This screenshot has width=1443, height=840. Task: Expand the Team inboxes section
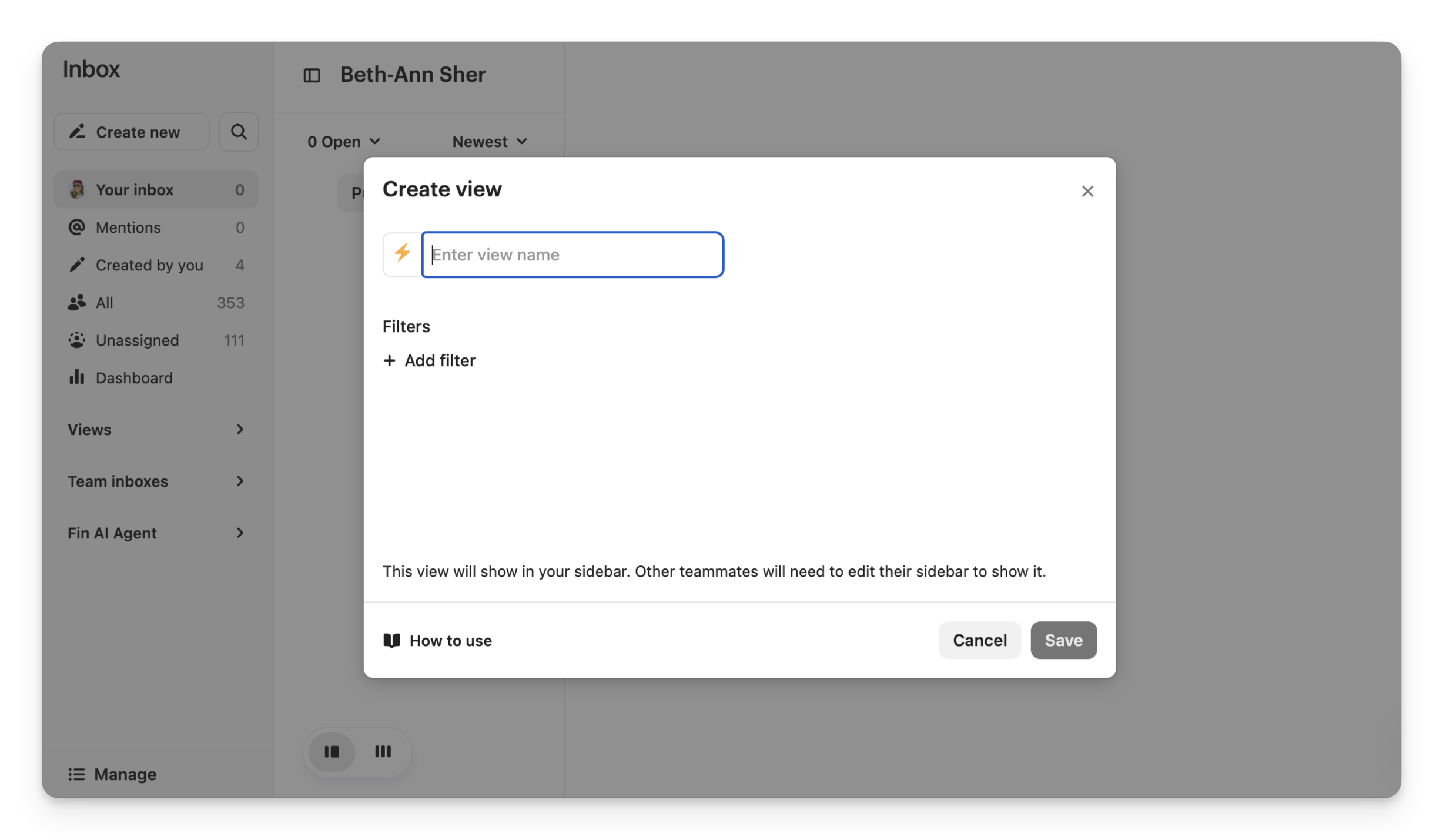tap(156, 481)
